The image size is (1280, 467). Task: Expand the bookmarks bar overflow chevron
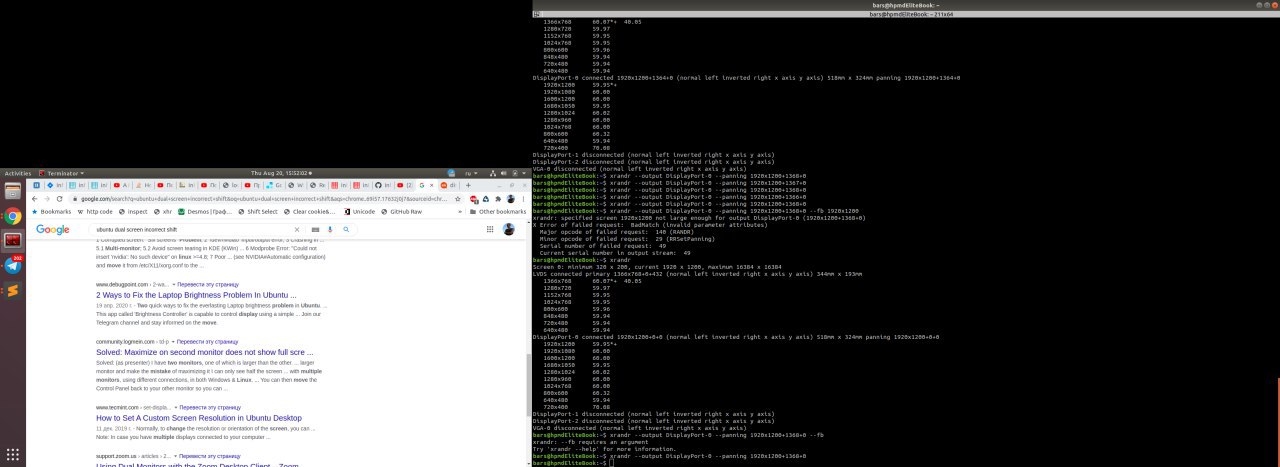click(460, 212)
